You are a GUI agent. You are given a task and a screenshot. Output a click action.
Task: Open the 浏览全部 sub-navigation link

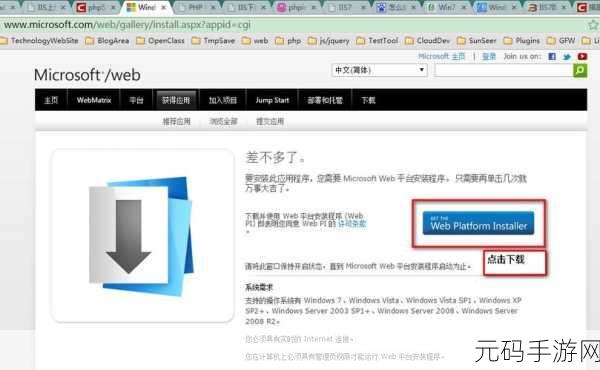223,122
